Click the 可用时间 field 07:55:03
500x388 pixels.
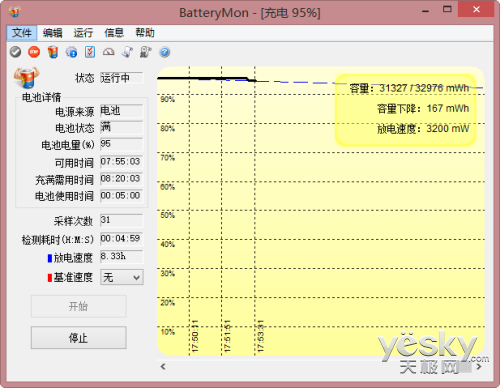pos(122,162)
